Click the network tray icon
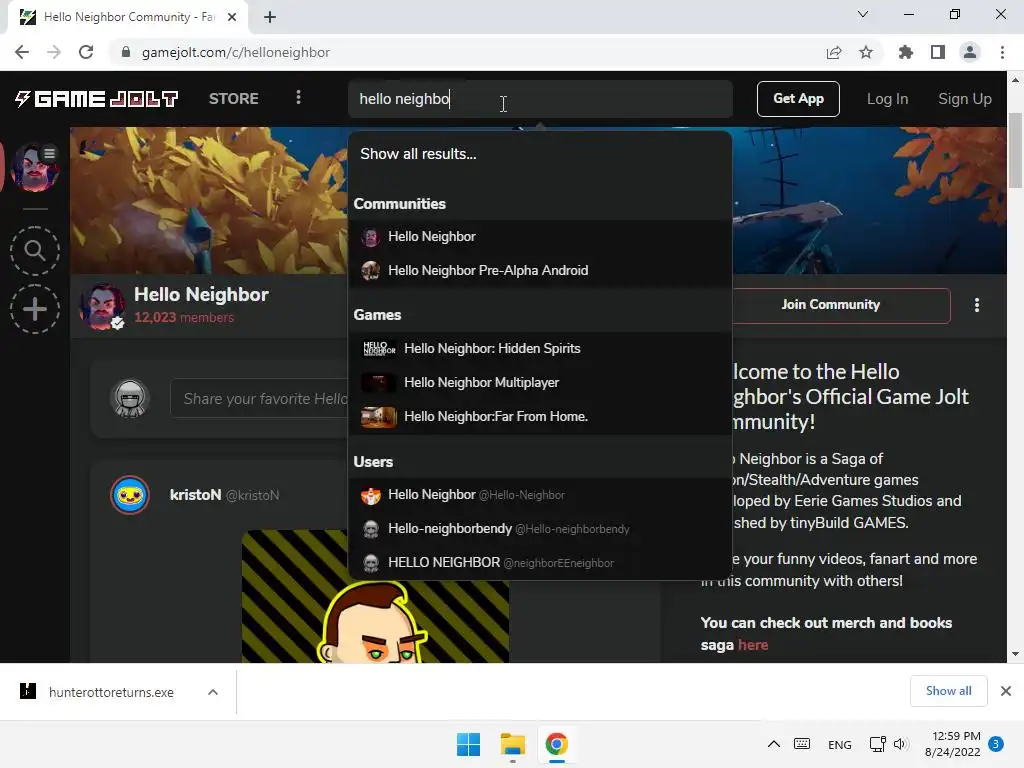 [x=878, y=744]
